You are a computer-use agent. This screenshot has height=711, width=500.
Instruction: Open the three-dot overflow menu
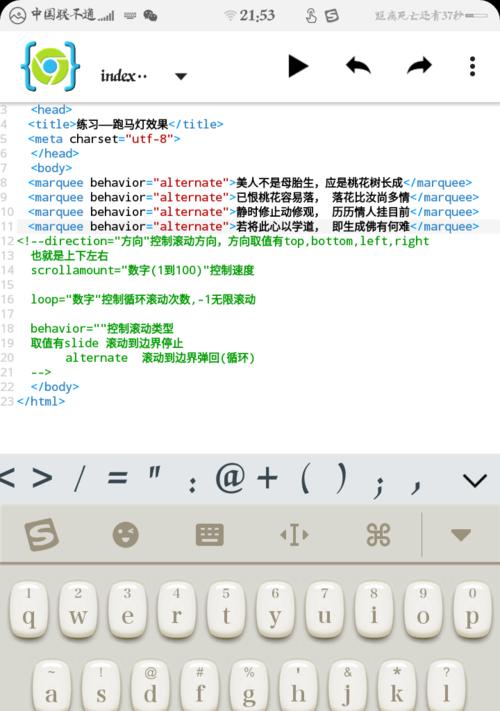472,66
